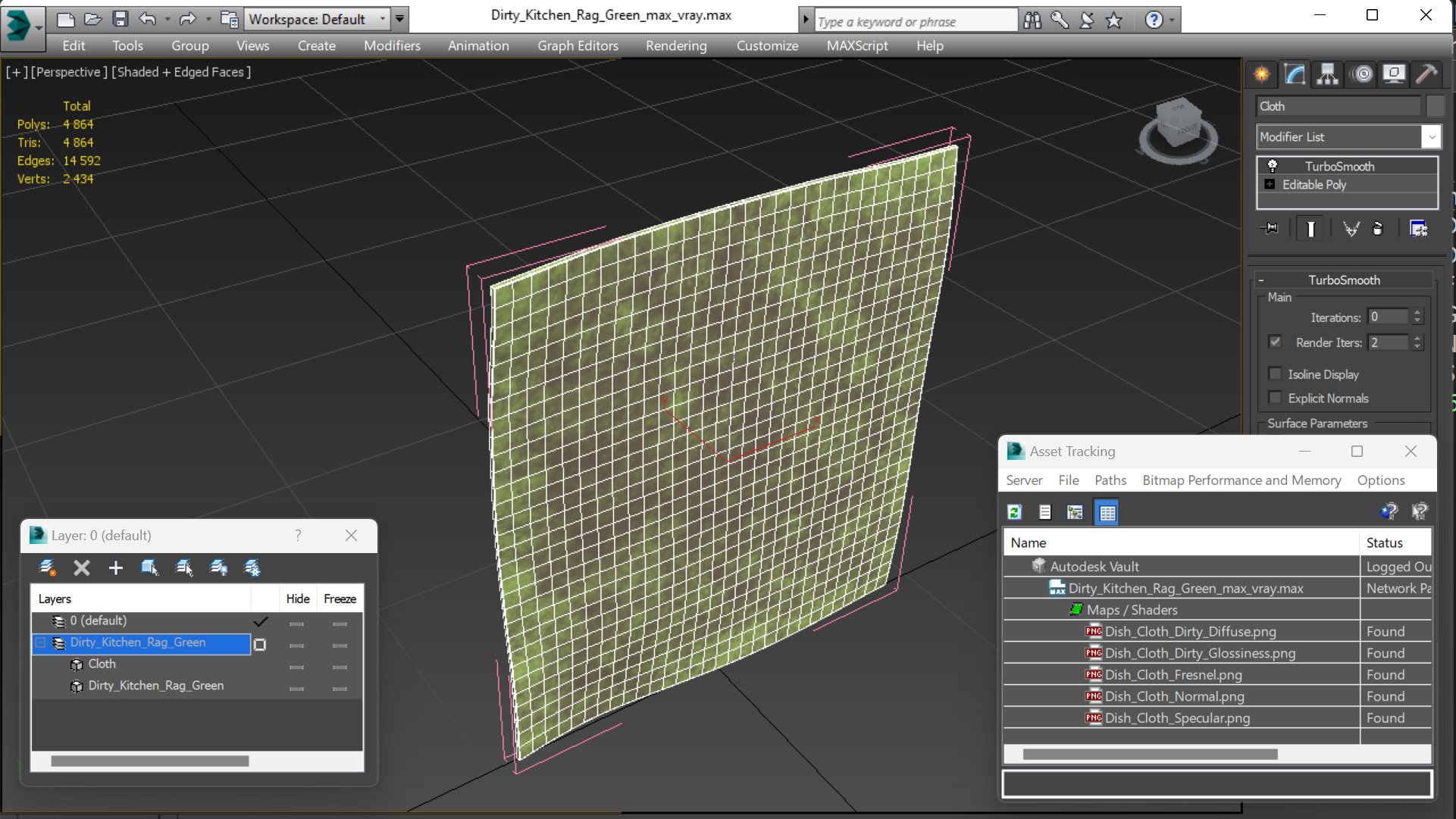Click Delete layer X icon in Layer dialog

tap(81, 567)
